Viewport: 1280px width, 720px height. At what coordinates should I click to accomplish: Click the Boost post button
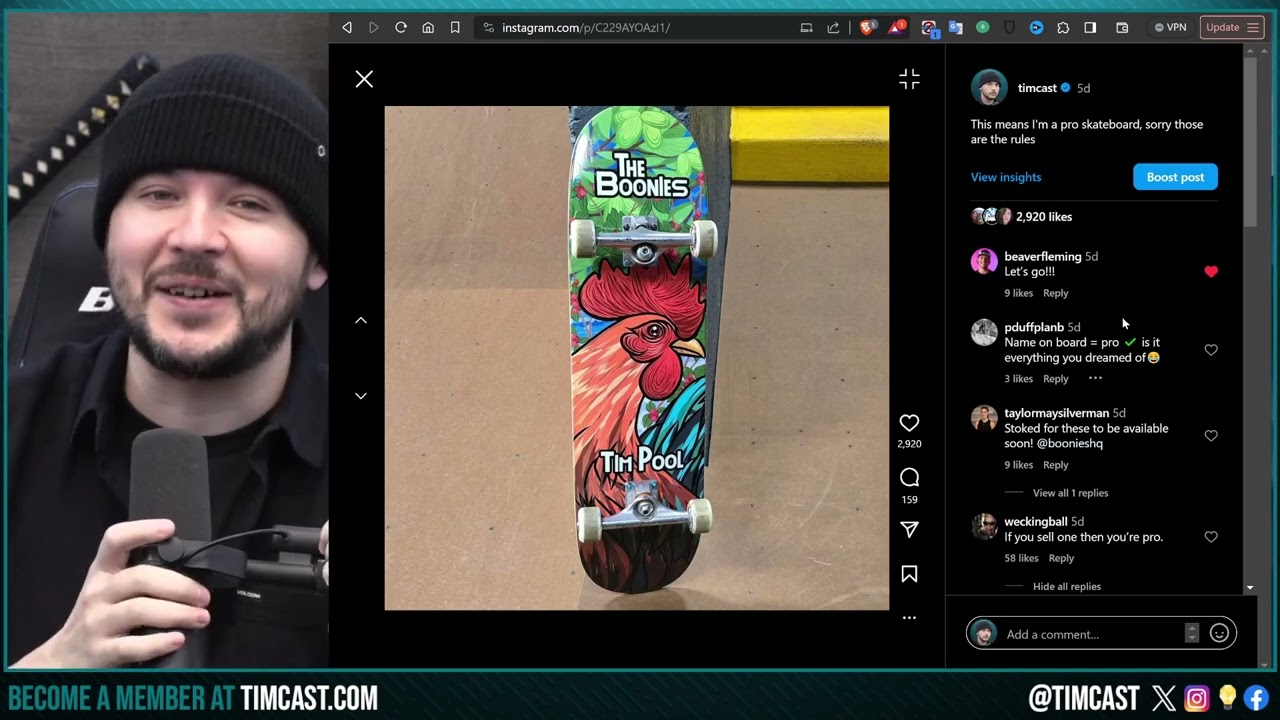[1175, 177]
